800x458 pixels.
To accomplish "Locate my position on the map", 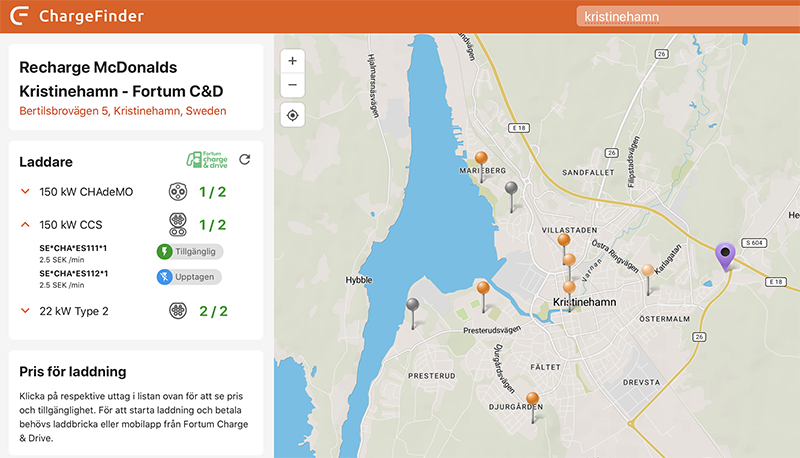I will (292, 115).
